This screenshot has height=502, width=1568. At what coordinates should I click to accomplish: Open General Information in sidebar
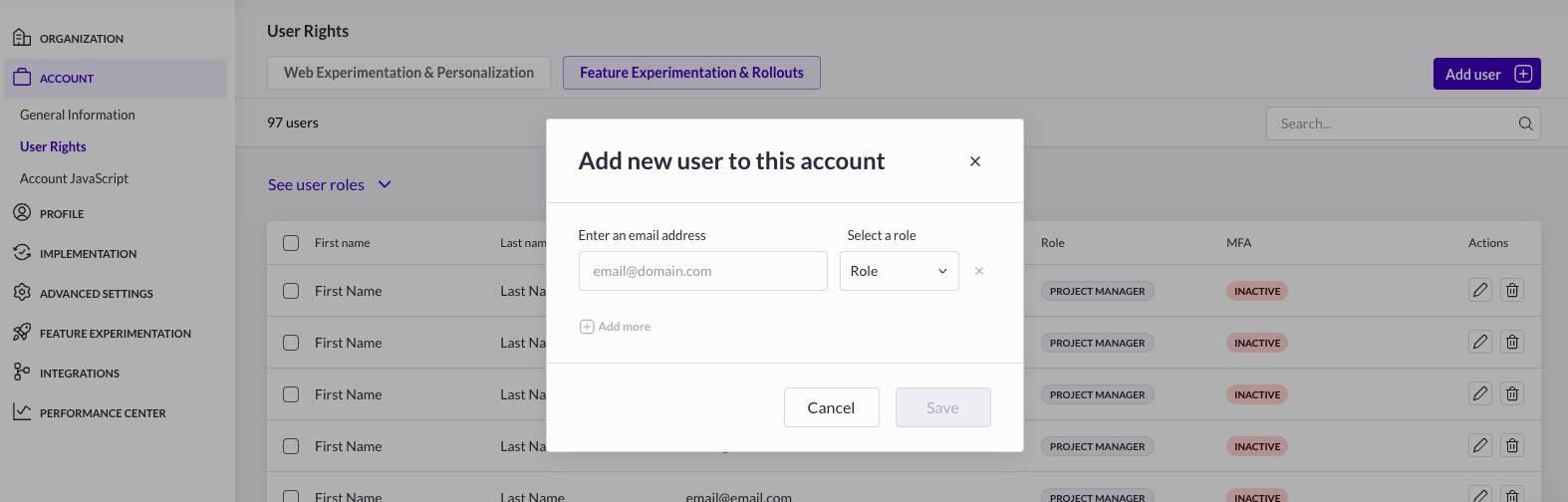click(78, 115)
